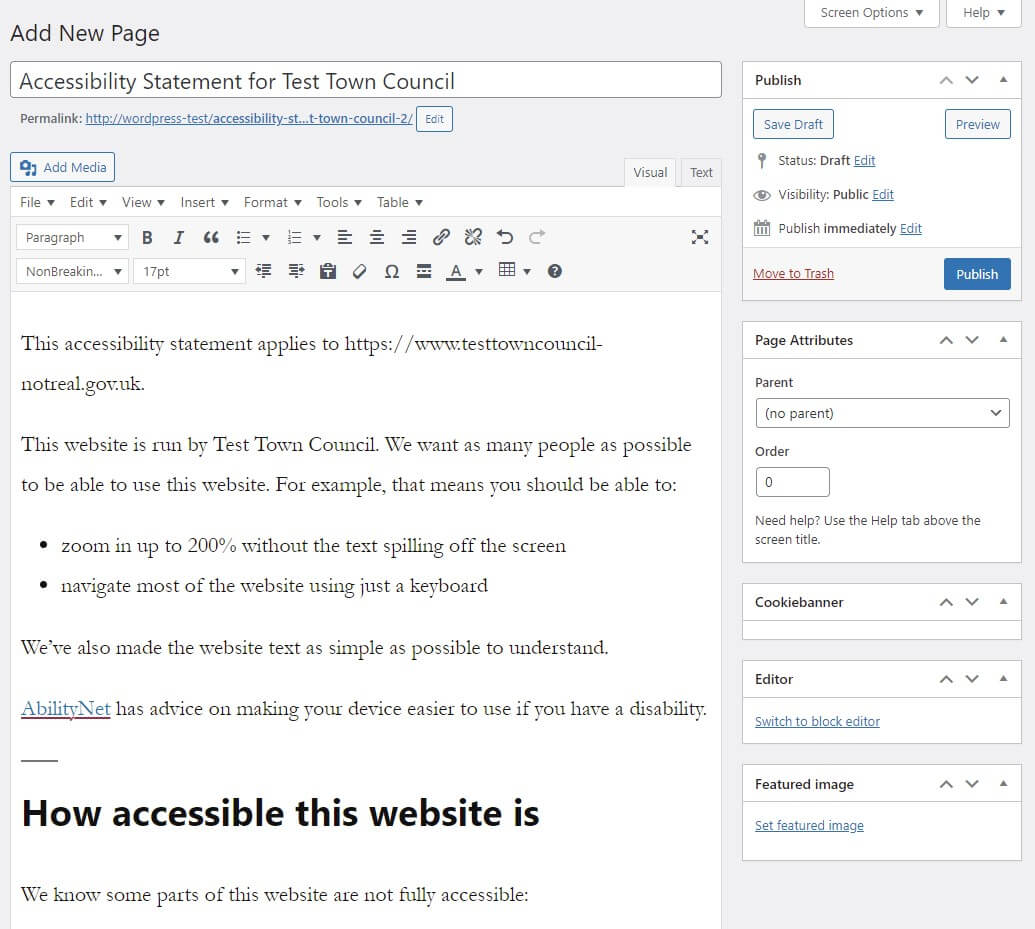Image resolution: width=1035 pixels, height=929 pixels.
Task: Decrease indent of paragraph
Action: (x=263, y=271)
